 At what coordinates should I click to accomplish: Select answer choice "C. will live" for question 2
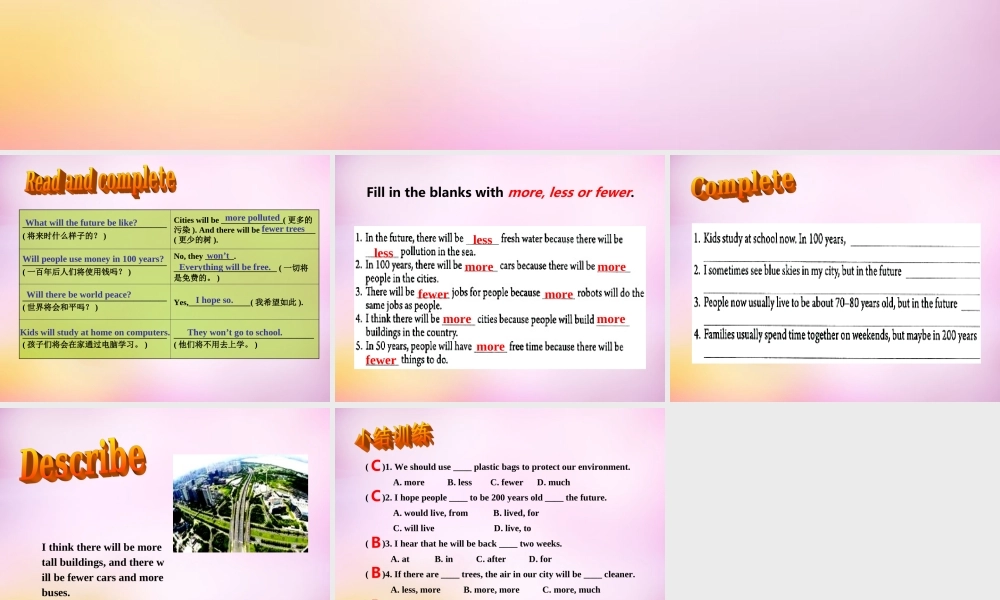pyautogui.click(x=413, y=528)
